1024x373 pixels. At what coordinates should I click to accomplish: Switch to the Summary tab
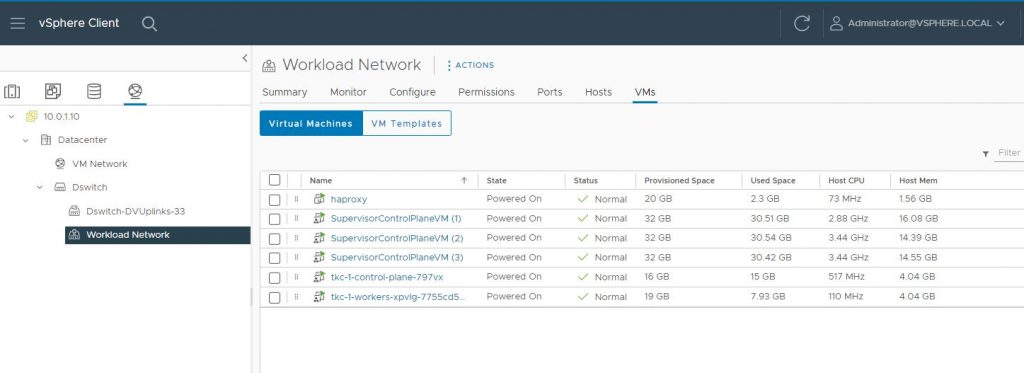click(285, 92)
